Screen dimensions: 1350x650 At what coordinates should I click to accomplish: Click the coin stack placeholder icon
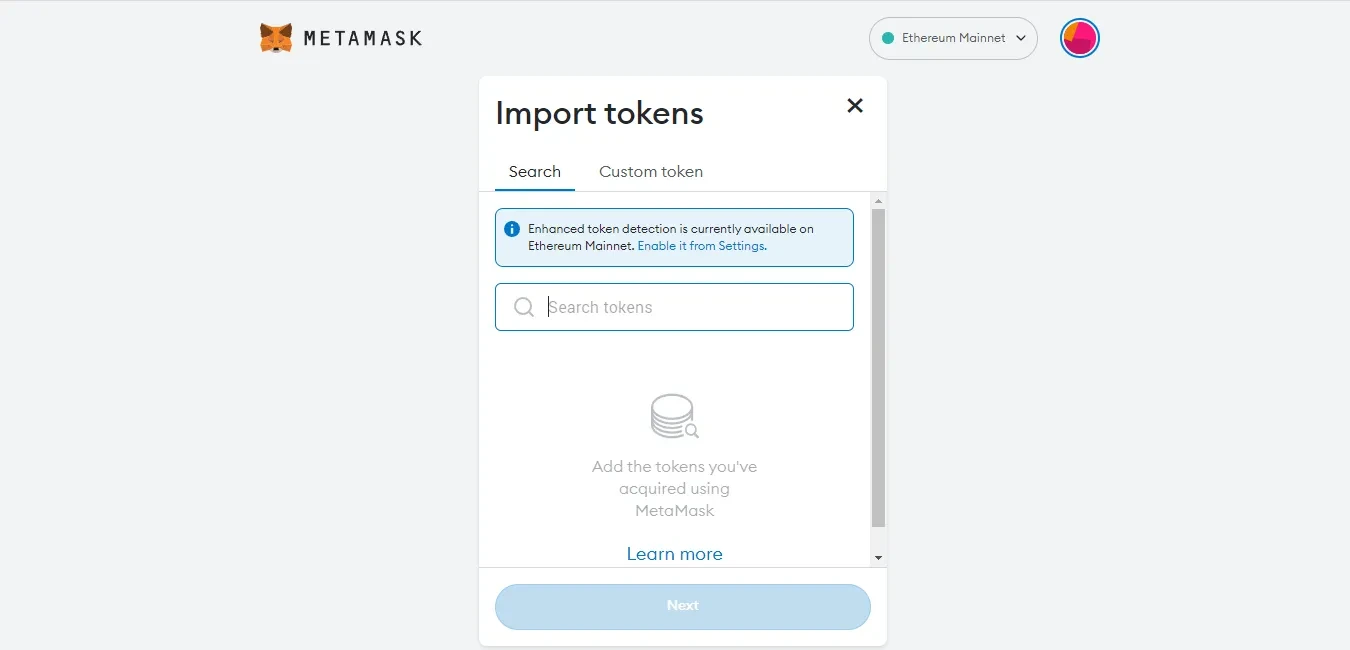674,416
